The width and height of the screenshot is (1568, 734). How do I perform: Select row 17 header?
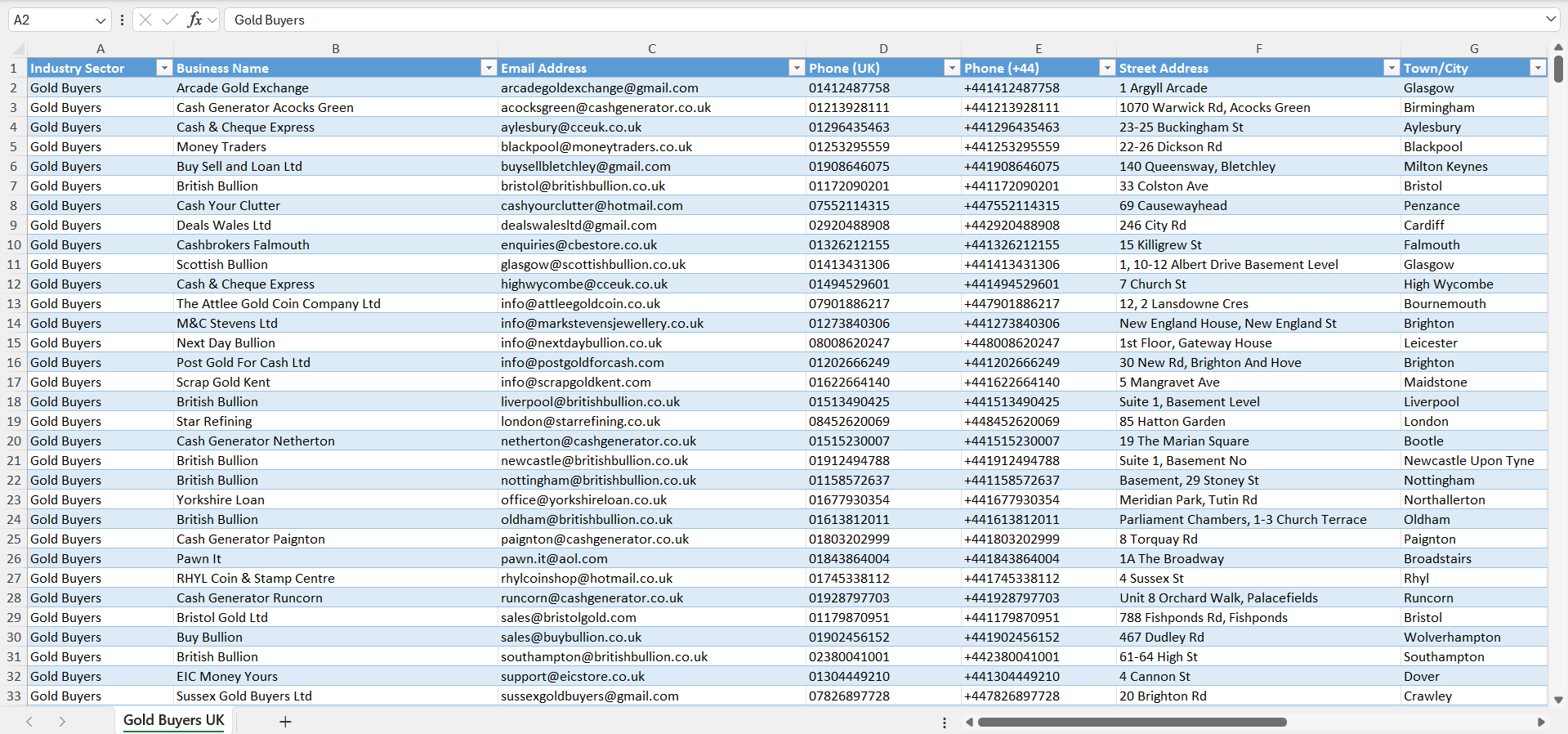click(14, 382)
